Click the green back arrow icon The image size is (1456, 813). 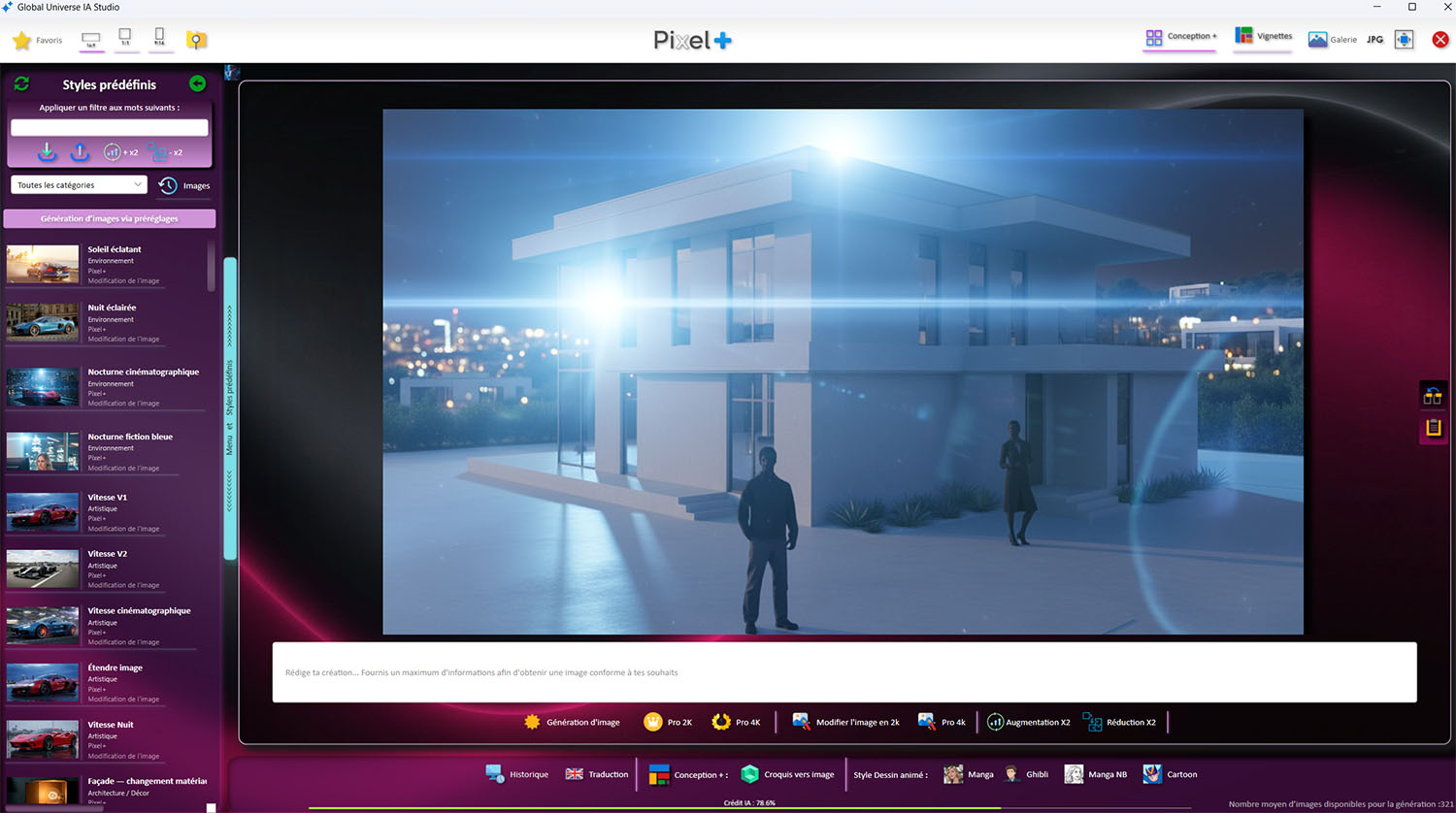197,84
